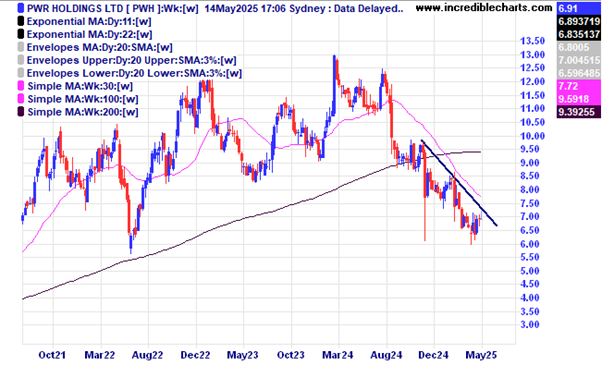Click the 13.50 price axis label

click(533, 41)
